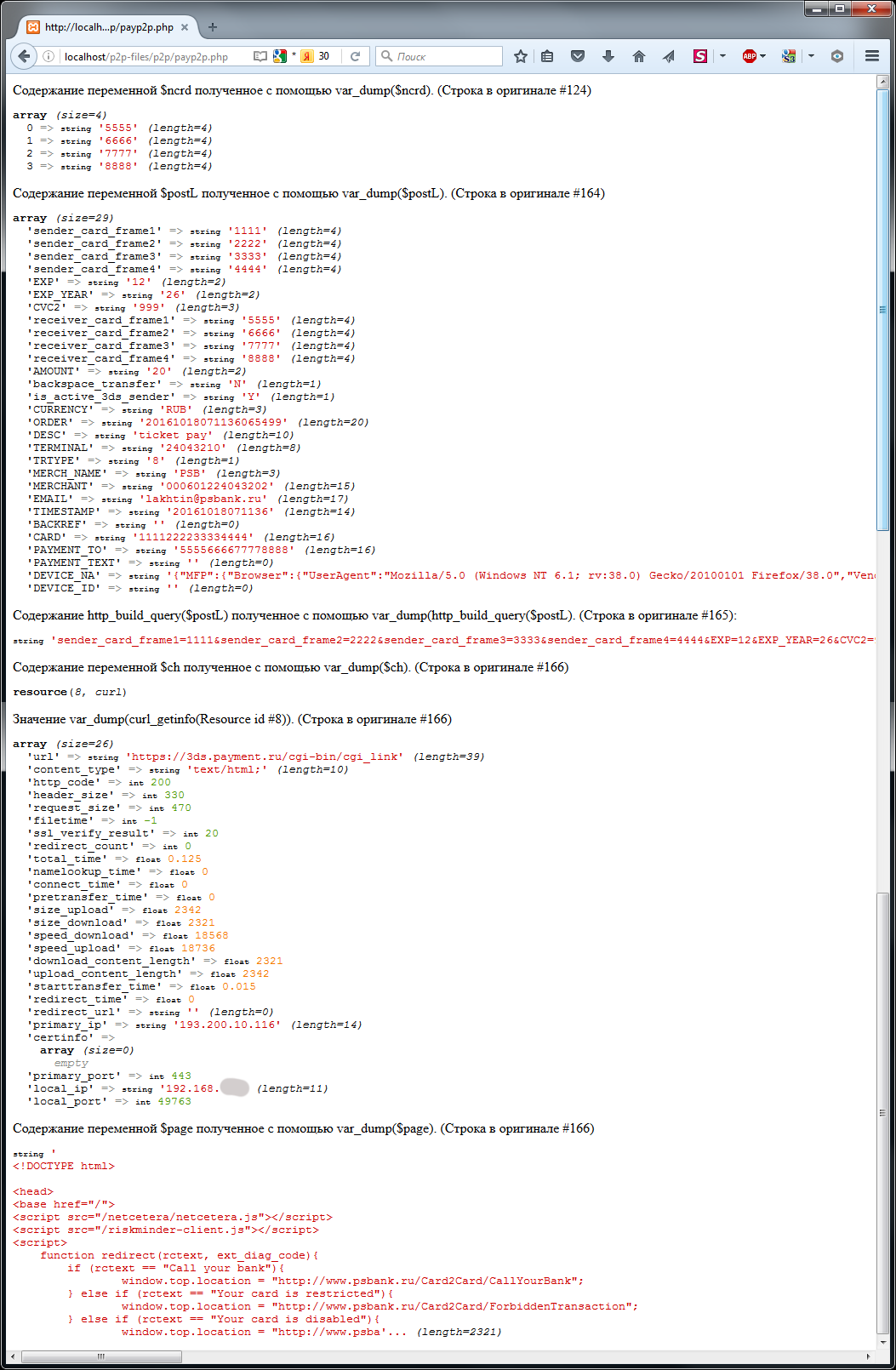This screenshot has height=1370, width=896.
Task: Click 'primary_ip' value '193.200.10.116'
Action: point(226,1025)
